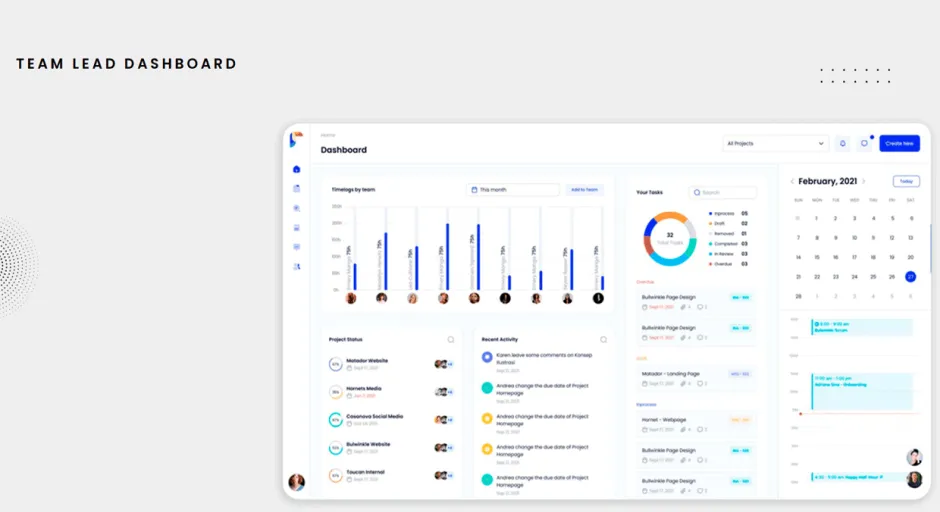Image resolution: width=940 pixels, height=512 pixels.
Task: Select February 14 on the calendar
Action: click(798, 257)
